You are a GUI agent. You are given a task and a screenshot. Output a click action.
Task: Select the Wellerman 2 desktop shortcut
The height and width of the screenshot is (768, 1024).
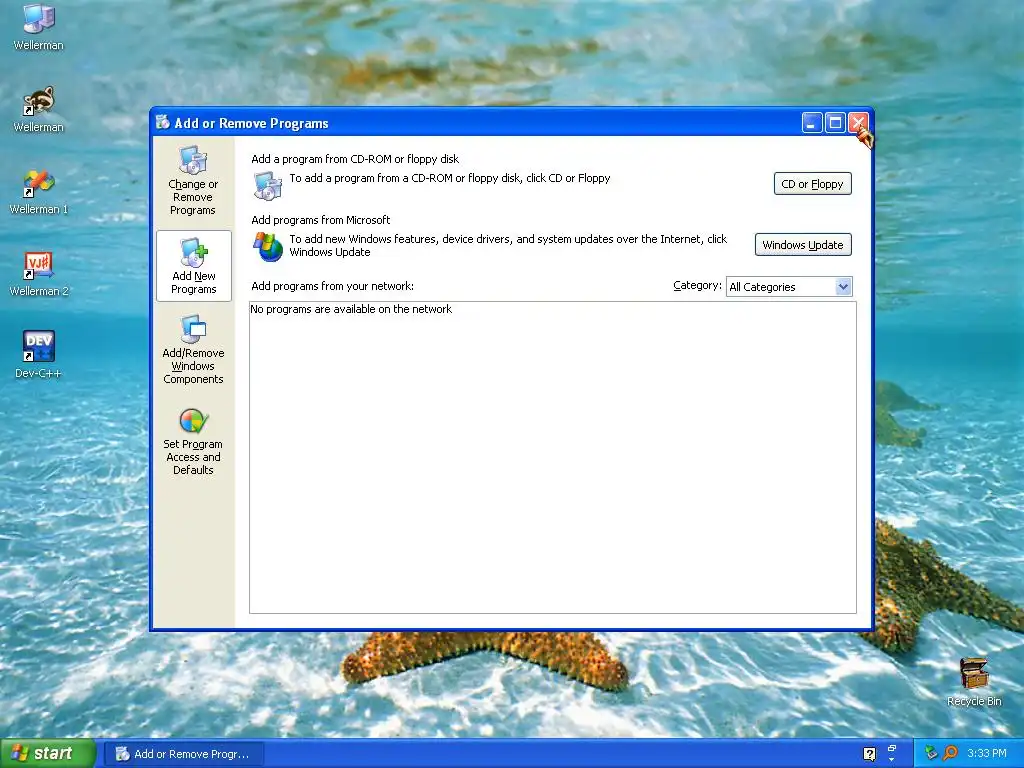39,274
